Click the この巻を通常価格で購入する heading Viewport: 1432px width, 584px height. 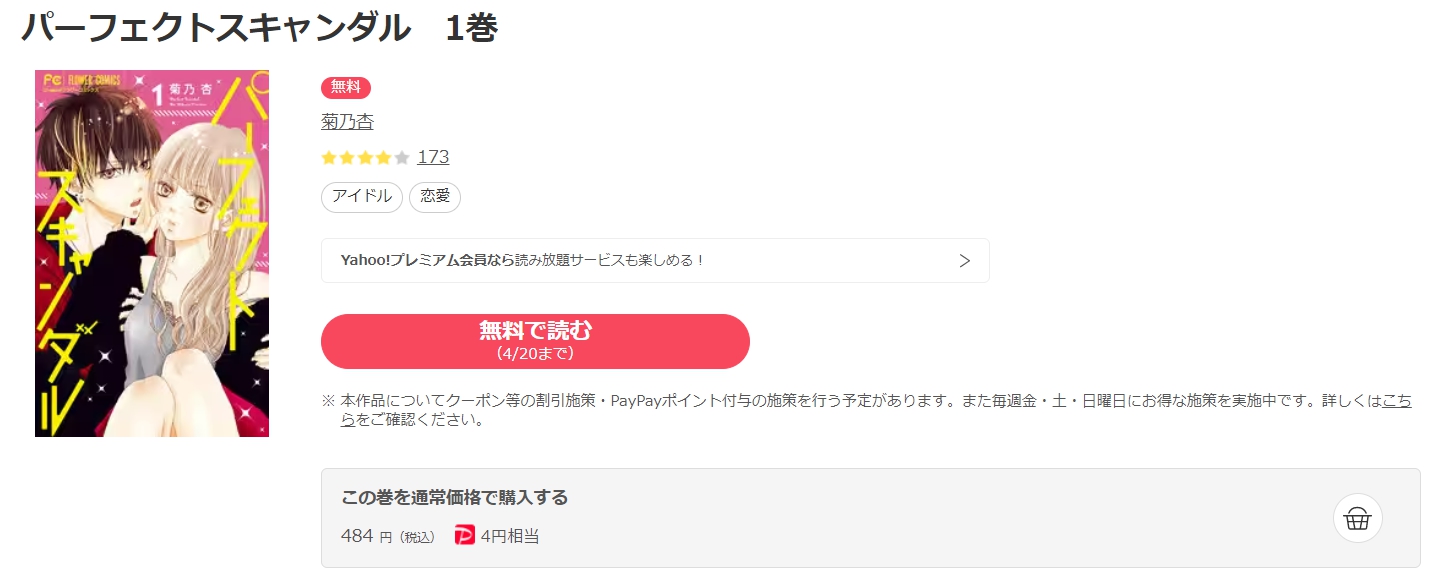pyautogui.click(x=455, y=497)
